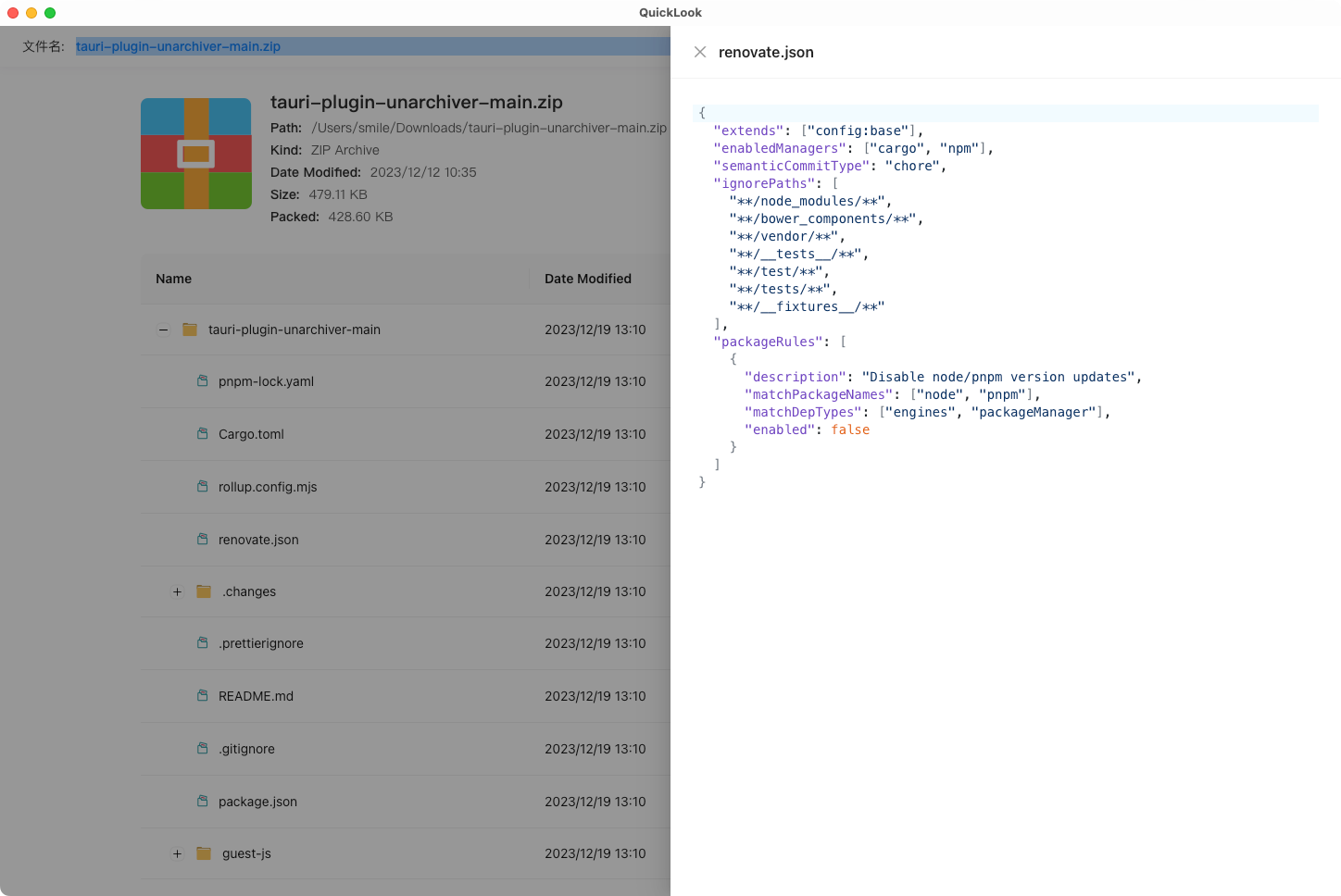Click the "**/vendor/**" line
Viewport: 1341px width, 896px height.
pyautogui.click(x=787, y=236)
